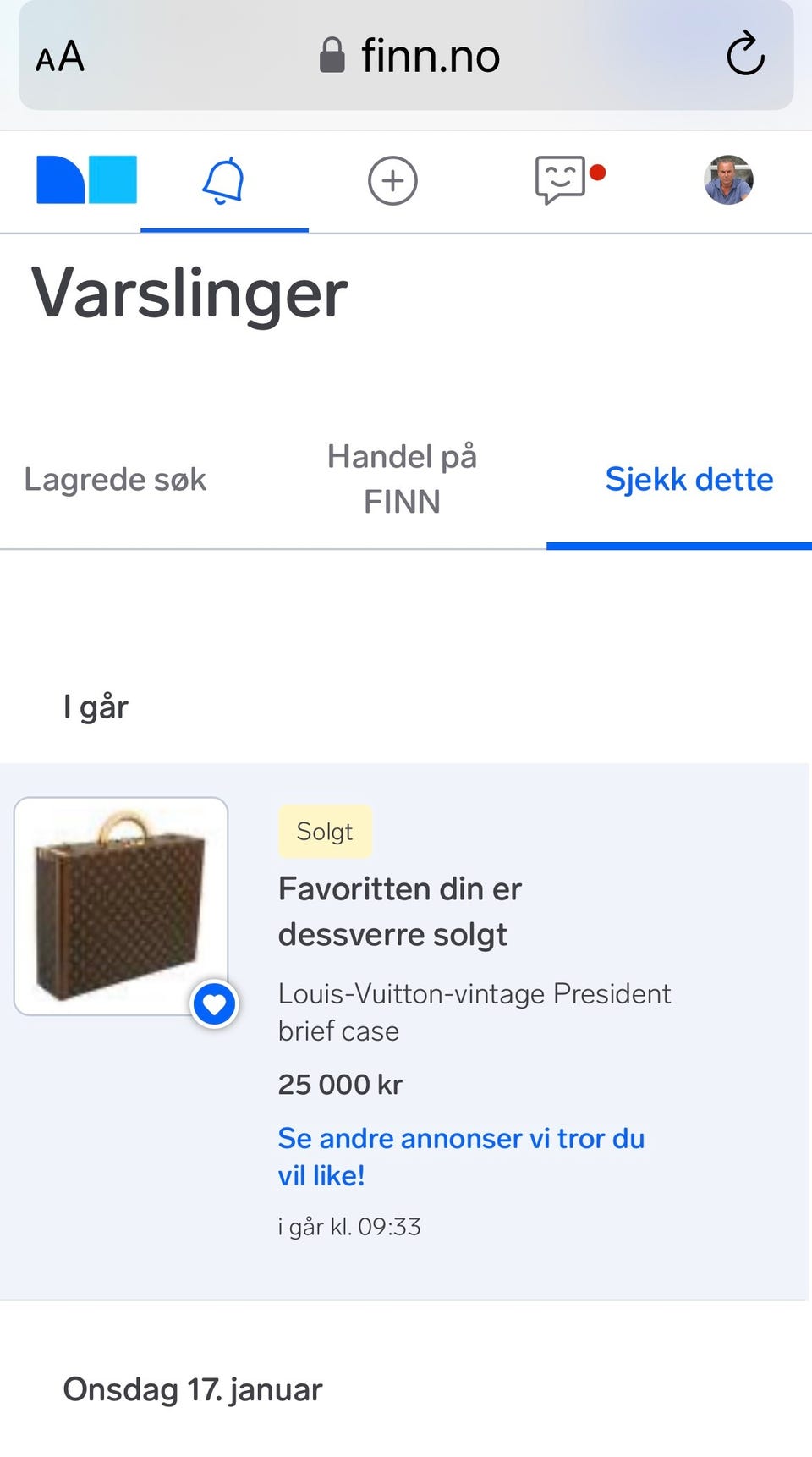Open the AA text size menu
The height and width of the screenshot is (1457, 812).
tap(60, 57)
